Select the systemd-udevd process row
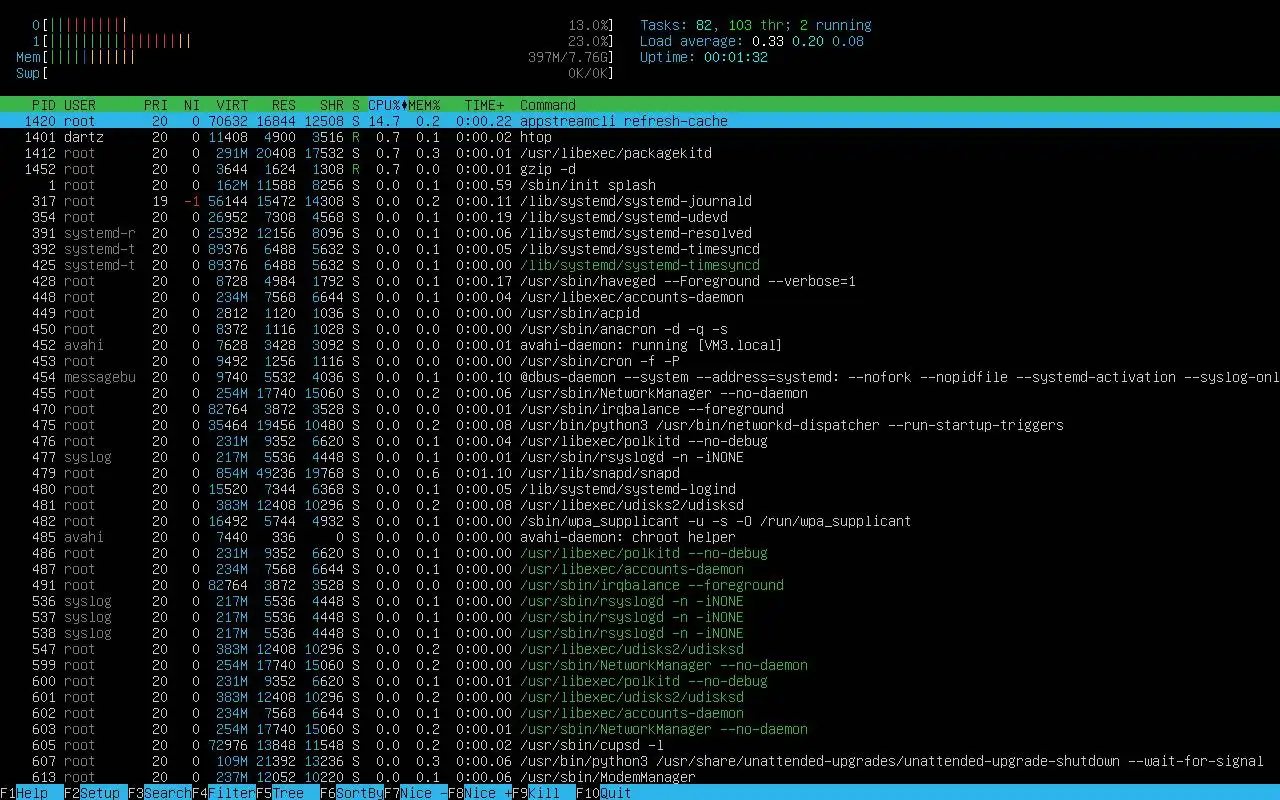The width and height of the screenshot is (1280, 800). pyautogui.click(x=640, y=217)
